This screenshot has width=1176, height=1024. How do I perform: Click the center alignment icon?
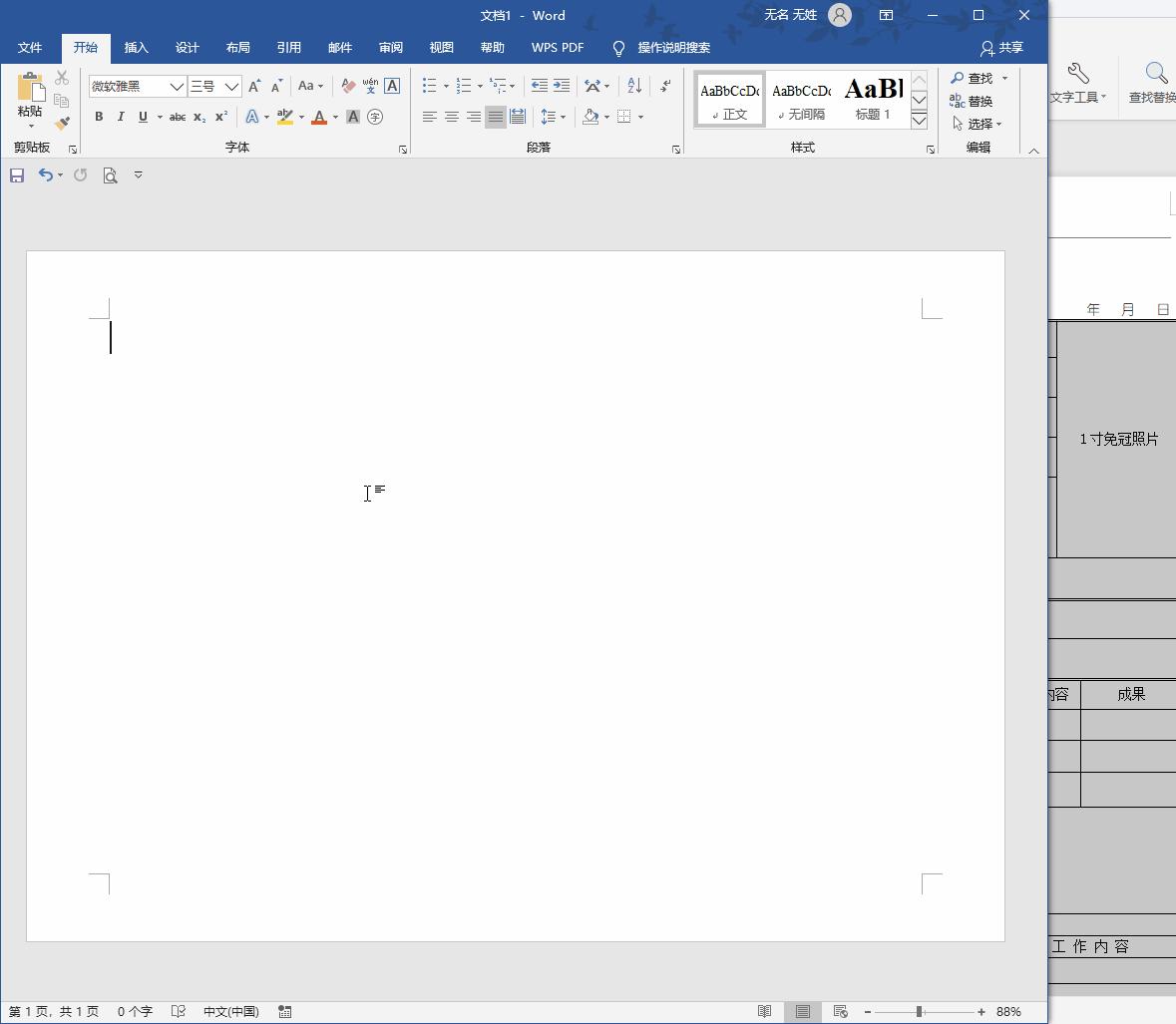coord(452,117)
